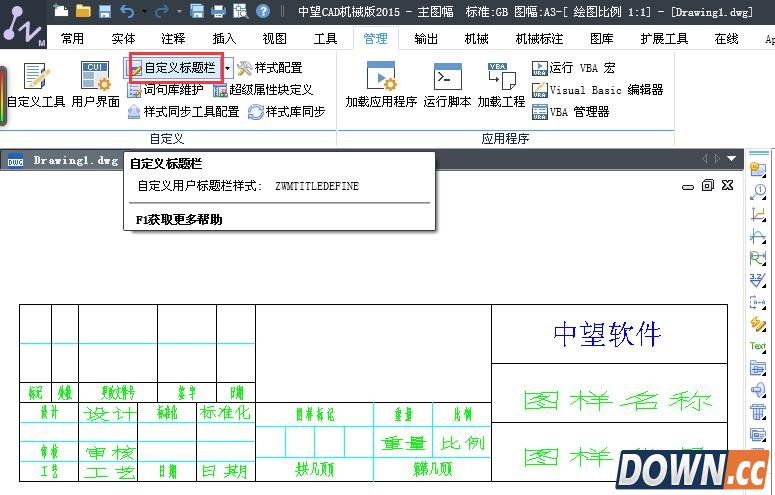
Task: Click 加载工程 button
Action: (x=501, y=84)
